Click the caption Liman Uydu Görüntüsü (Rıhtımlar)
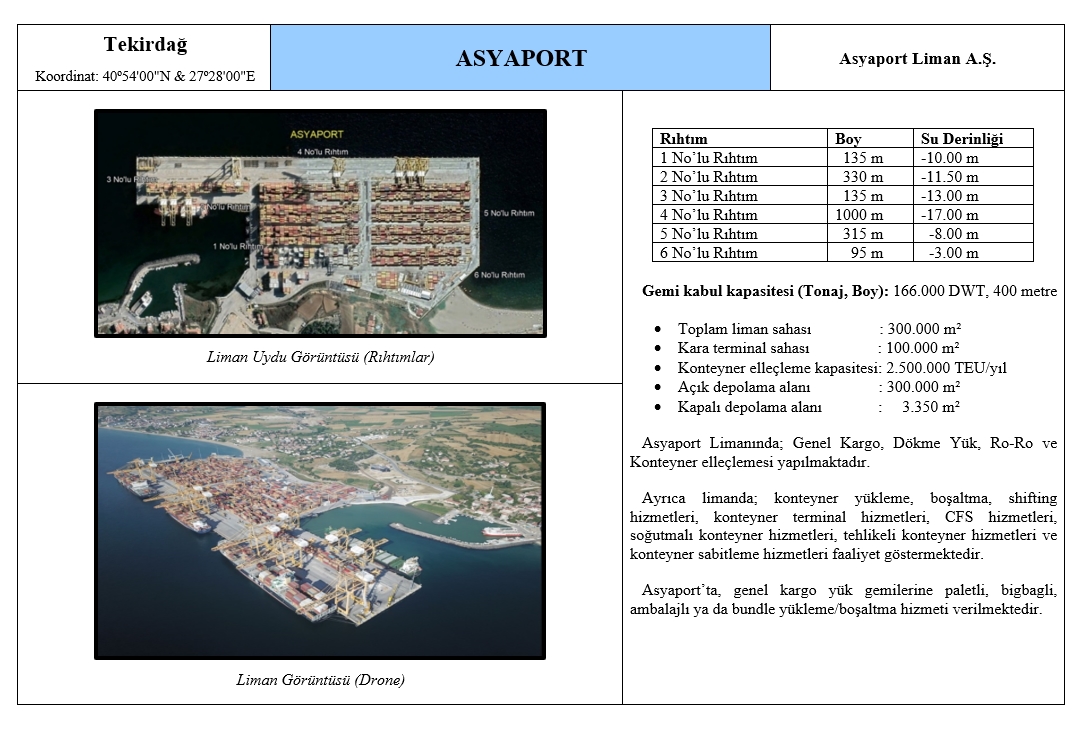The height and width of the screenshot is (738, 1083). 320,357
